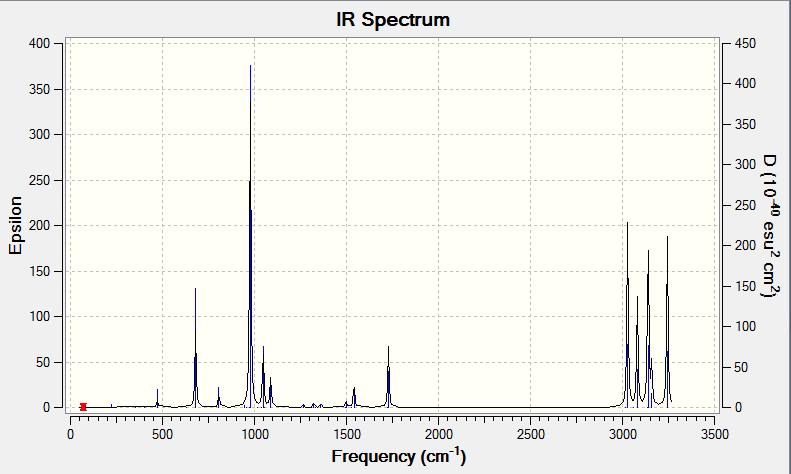Click the peak near 3150 cm-1
This screenshot has width=791, height=474.
[648, 329]
